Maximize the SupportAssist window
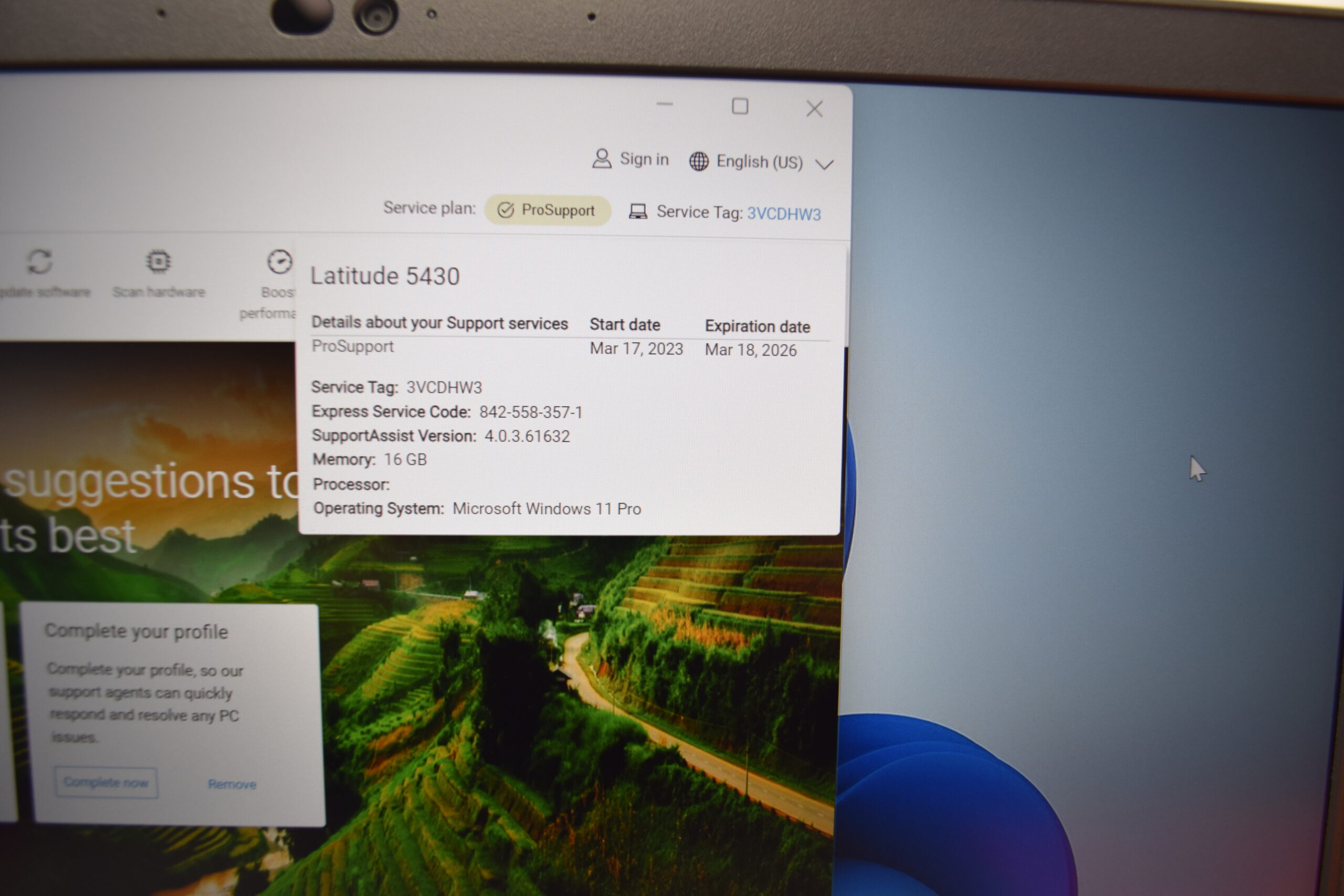 (x=740, y=106)
